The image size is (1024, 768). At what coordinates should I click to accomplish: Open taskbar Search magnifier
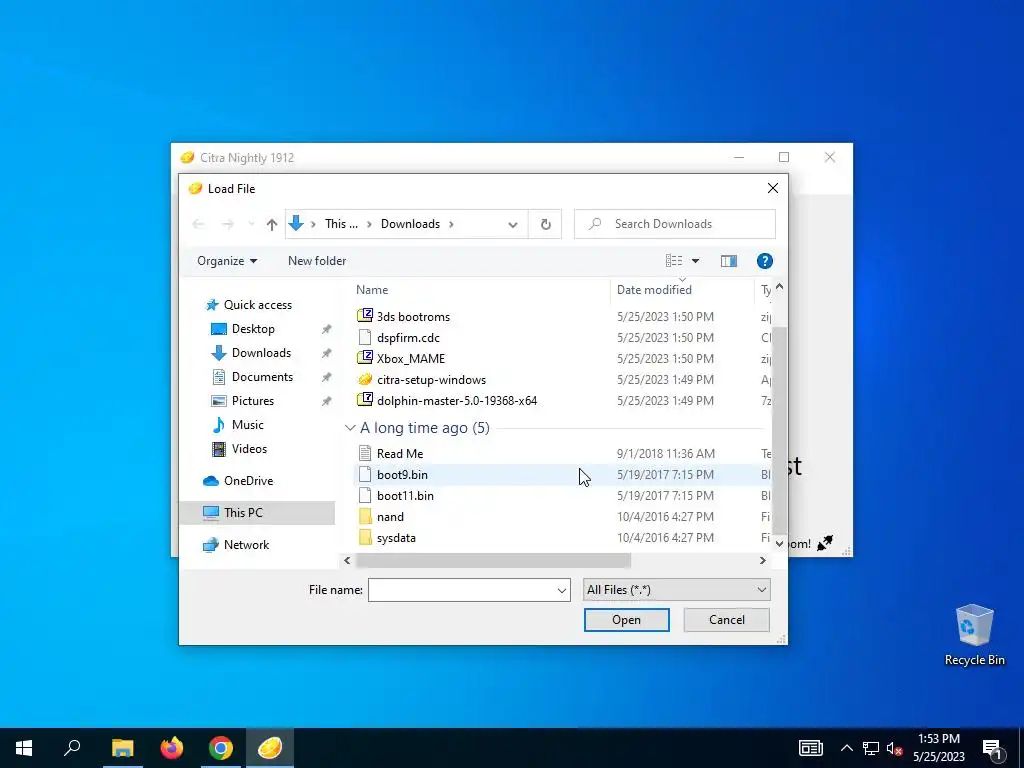(72, 748)
